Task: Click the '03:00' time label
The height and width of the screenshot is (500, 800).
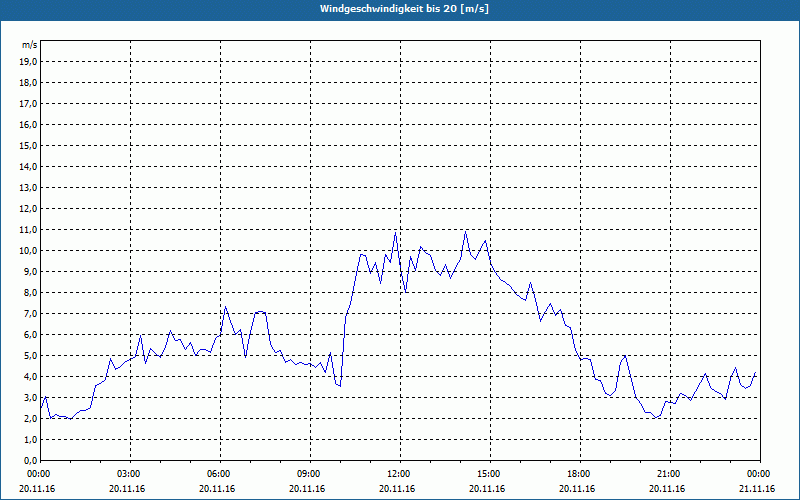Action: [x=130, y=474]
